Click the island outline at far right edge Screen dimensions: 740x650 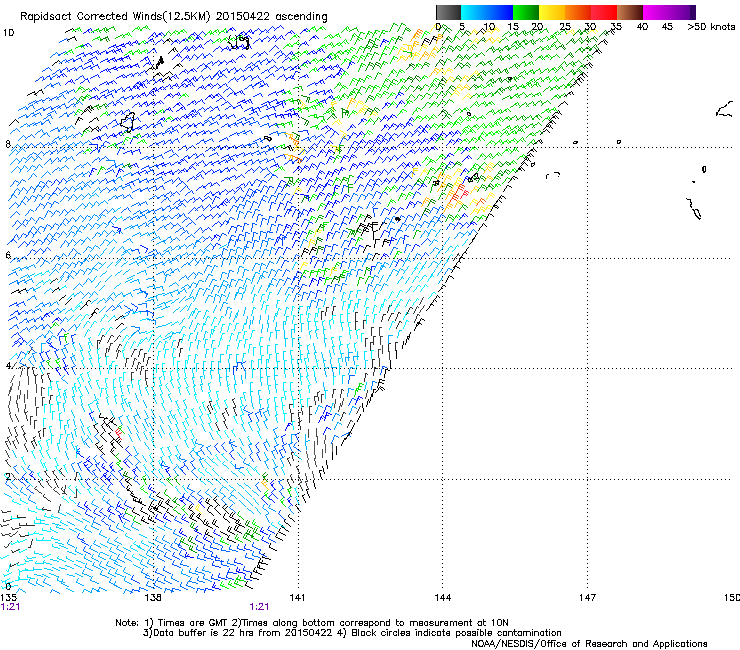[x=724, y=109]
